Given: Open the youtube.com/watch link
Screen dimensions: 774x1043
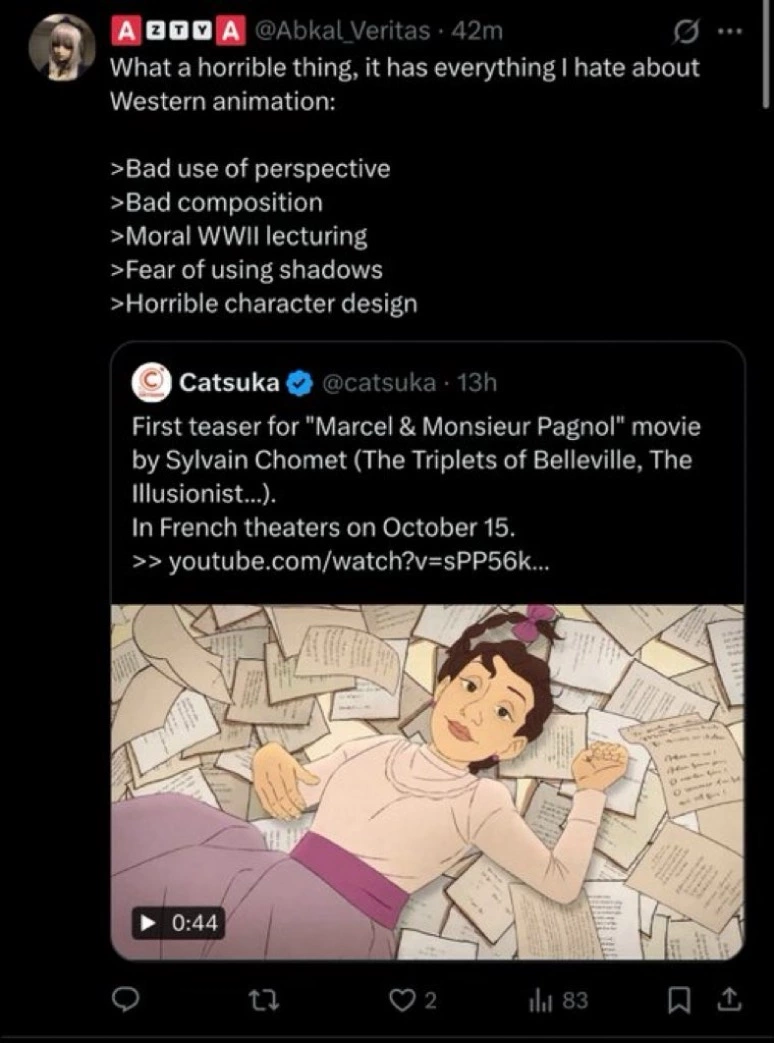Looking at the screenshot, I should click(x=359, y=562).
